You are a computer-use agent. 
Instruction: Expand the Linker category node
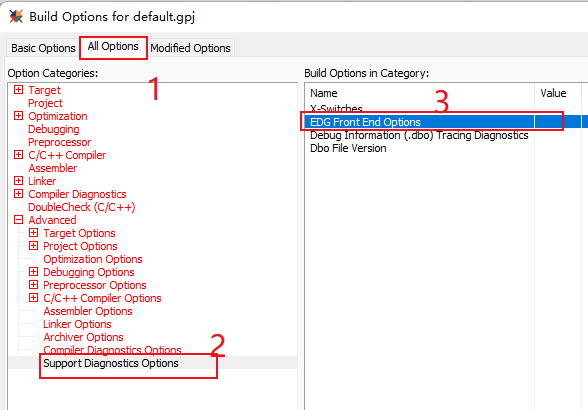[x=18, y=181]
